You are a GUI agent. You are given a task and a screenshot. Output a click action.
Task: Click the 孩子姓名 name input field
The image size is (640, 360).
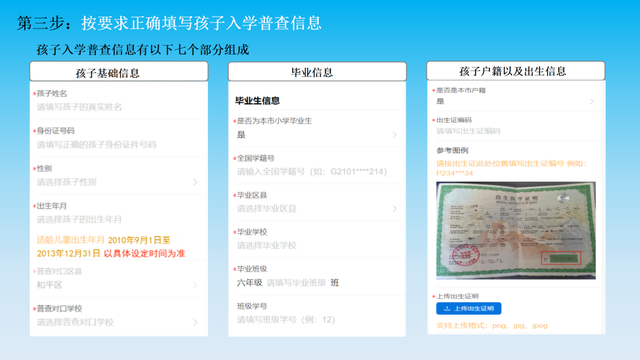[x=80, y=107]
